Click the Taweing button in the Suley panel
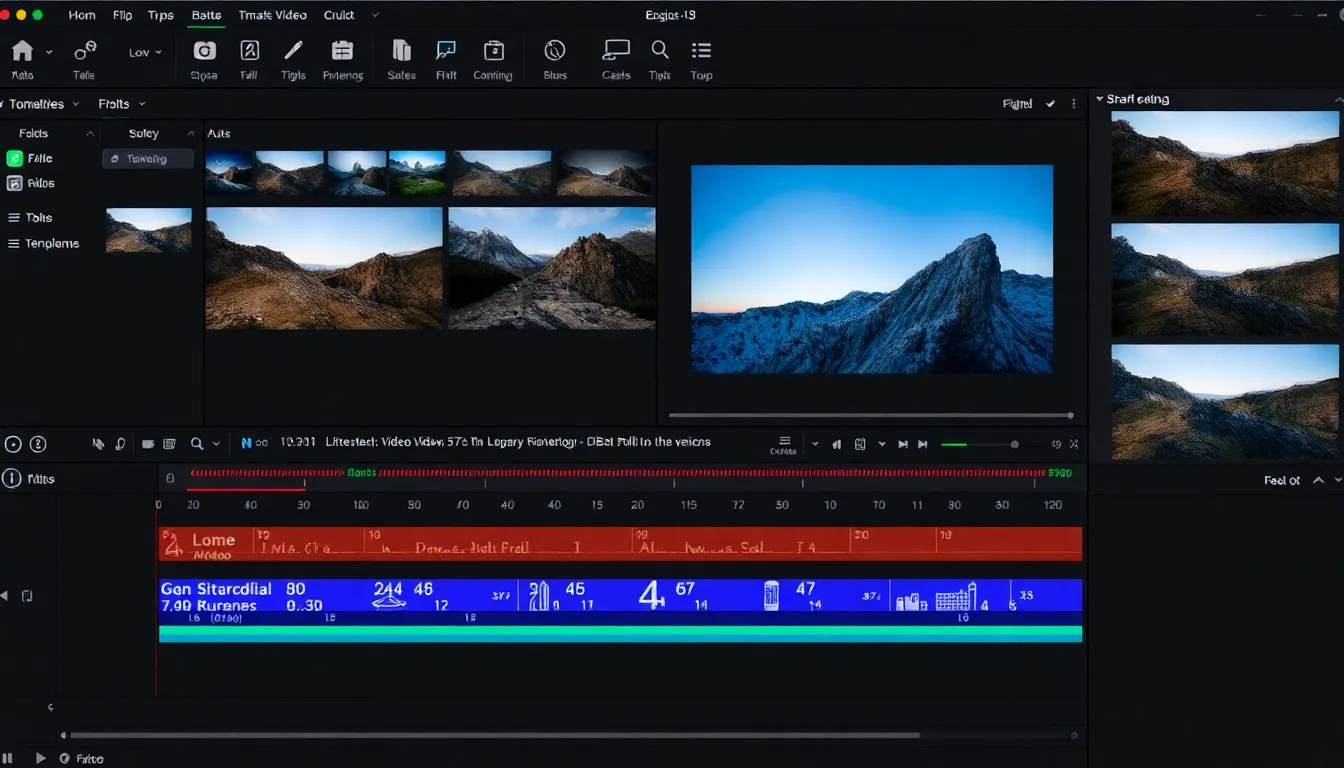The height and width of the screenshot is (768, 1344). point(147,158)
